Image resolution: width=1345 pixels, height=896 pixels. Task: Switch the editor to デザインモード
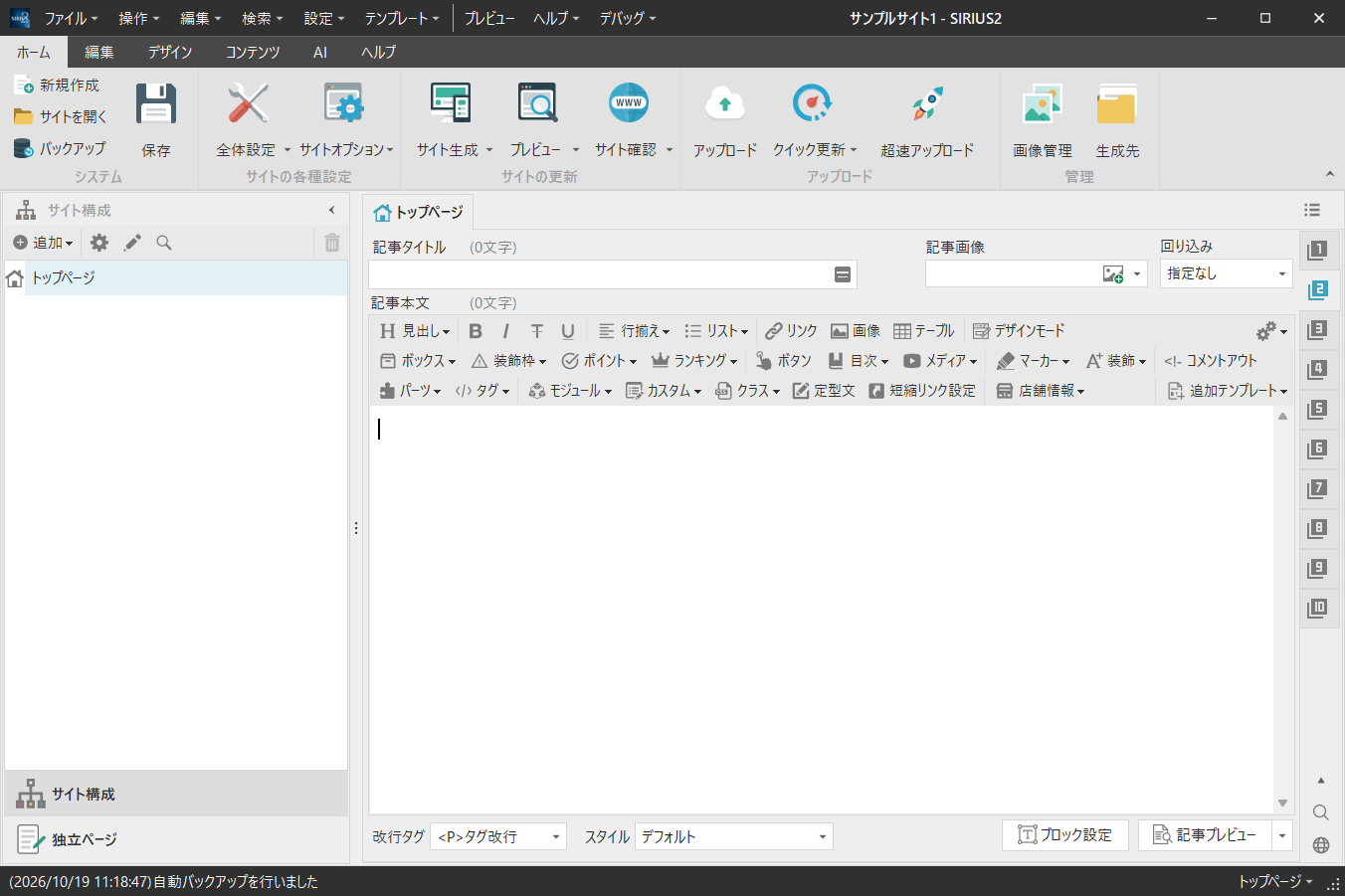(1019, 331)
